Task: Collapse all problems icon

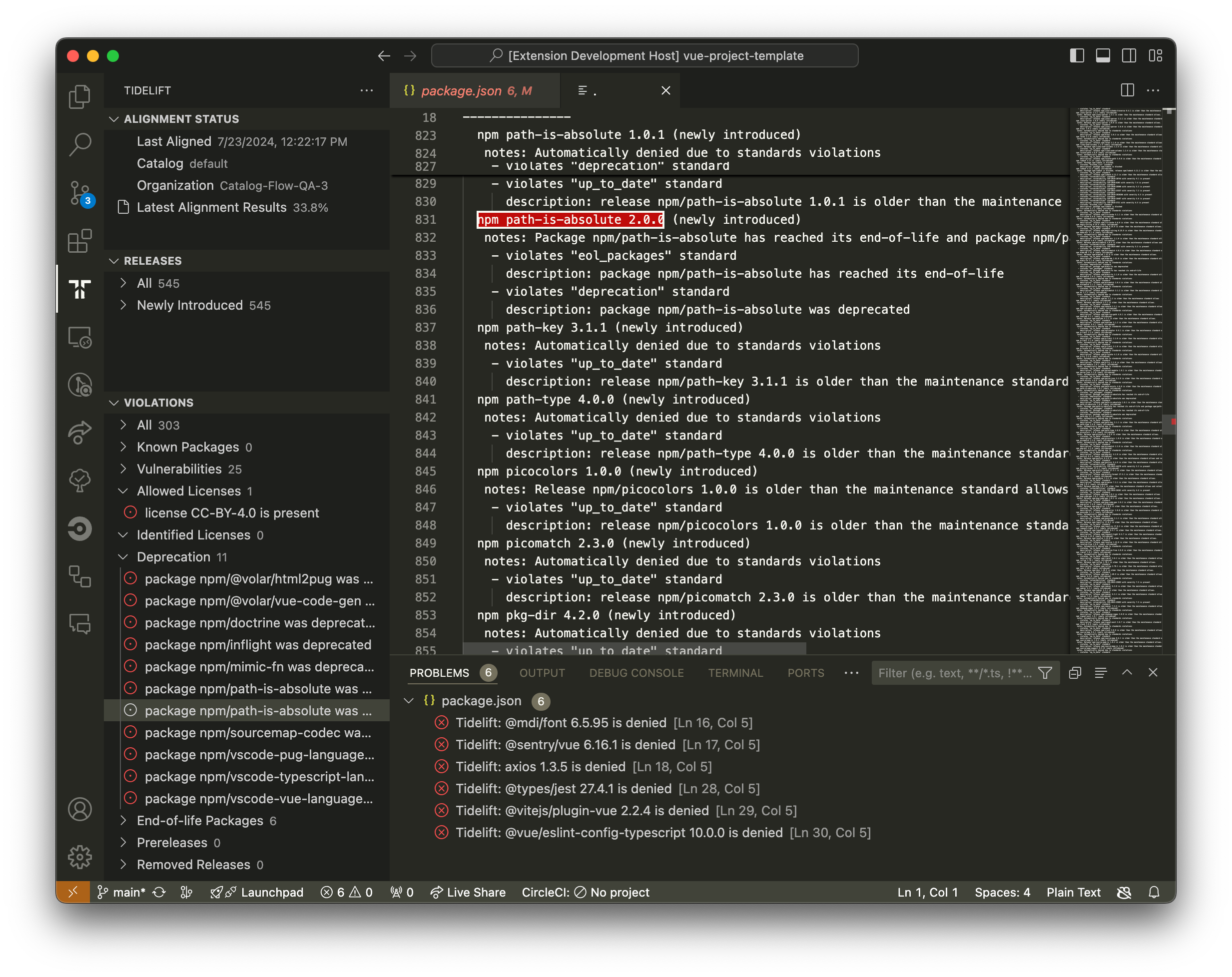Action: point(1075,672)
